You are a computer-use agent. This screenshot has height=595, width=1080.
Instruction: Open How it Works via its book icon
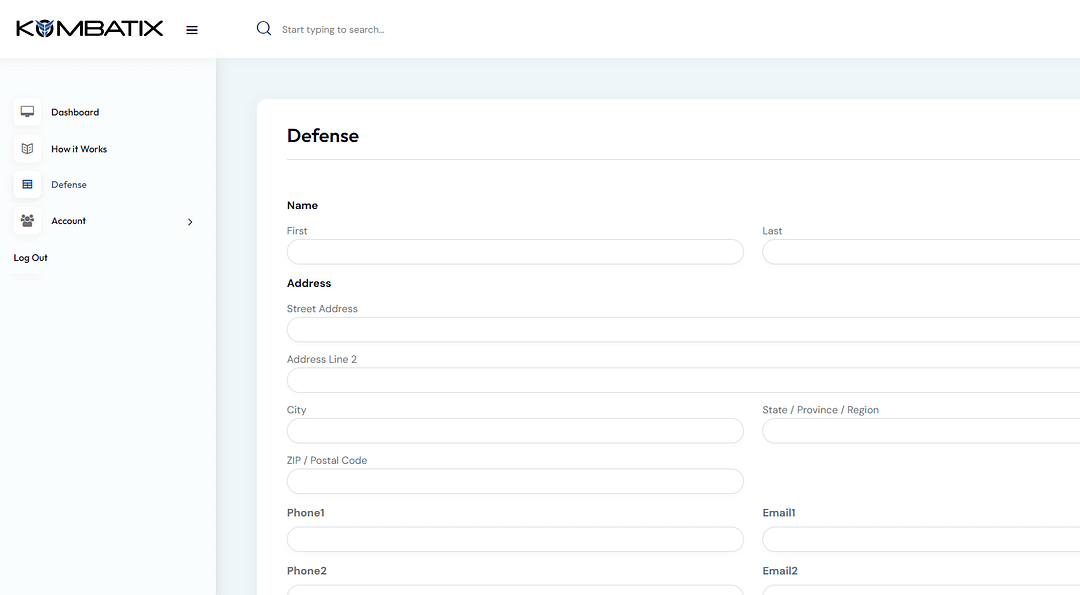tap(27, 148)
